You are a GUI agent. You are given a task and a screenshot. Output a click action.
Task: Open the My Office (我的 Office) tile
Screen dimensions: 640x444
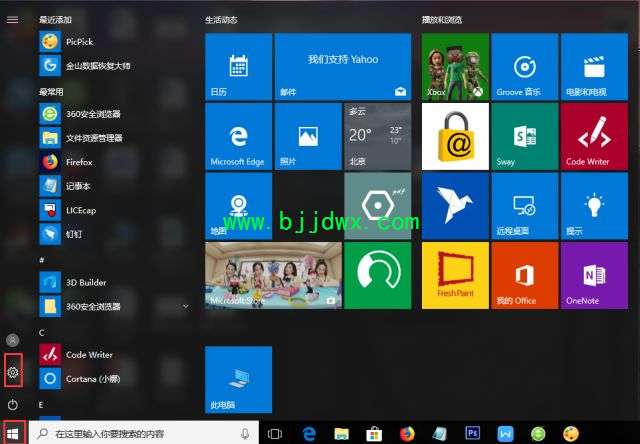[525, 275]
